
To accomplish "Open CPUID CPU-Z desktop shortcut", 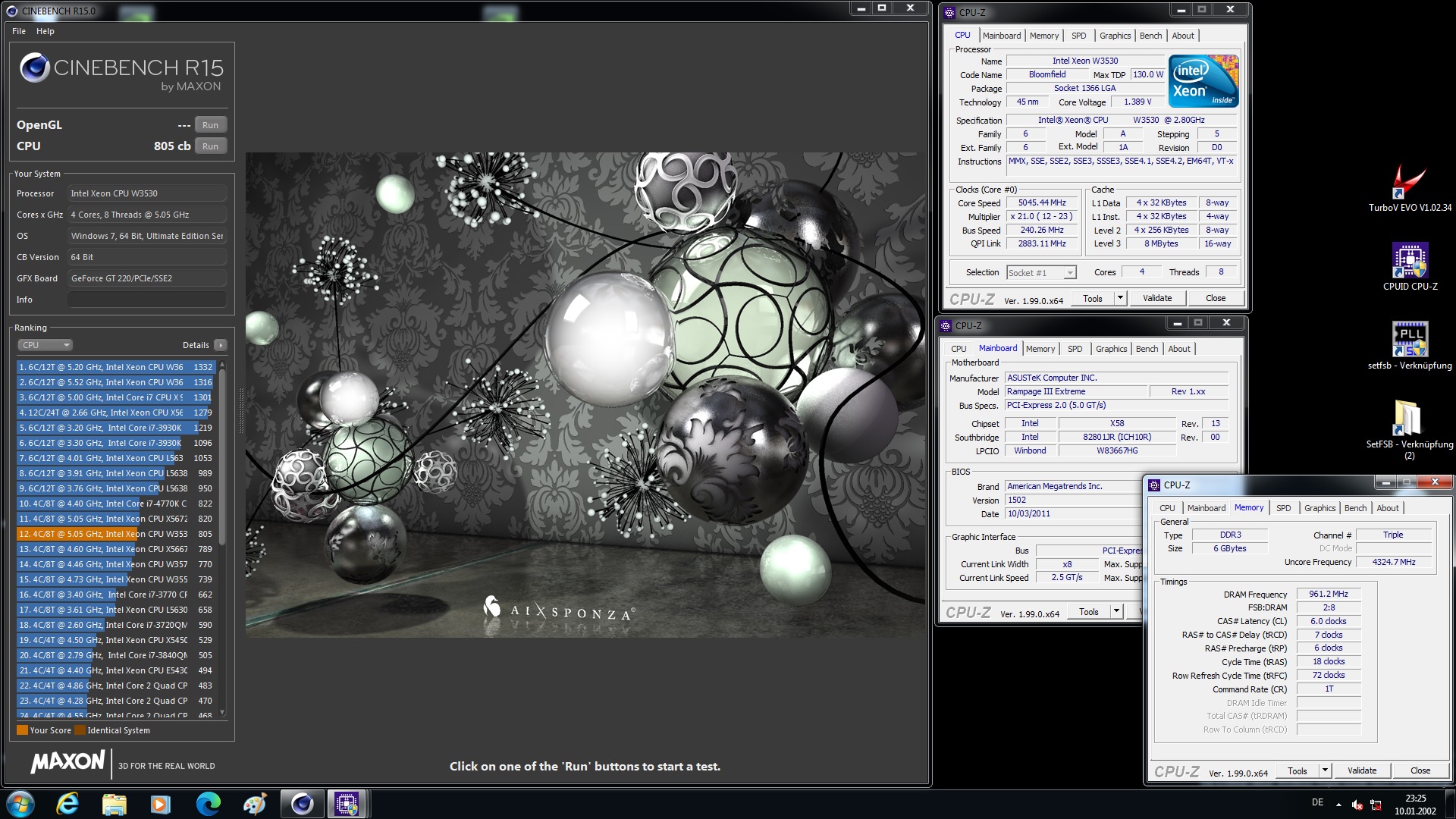I will coord(1410,266).
